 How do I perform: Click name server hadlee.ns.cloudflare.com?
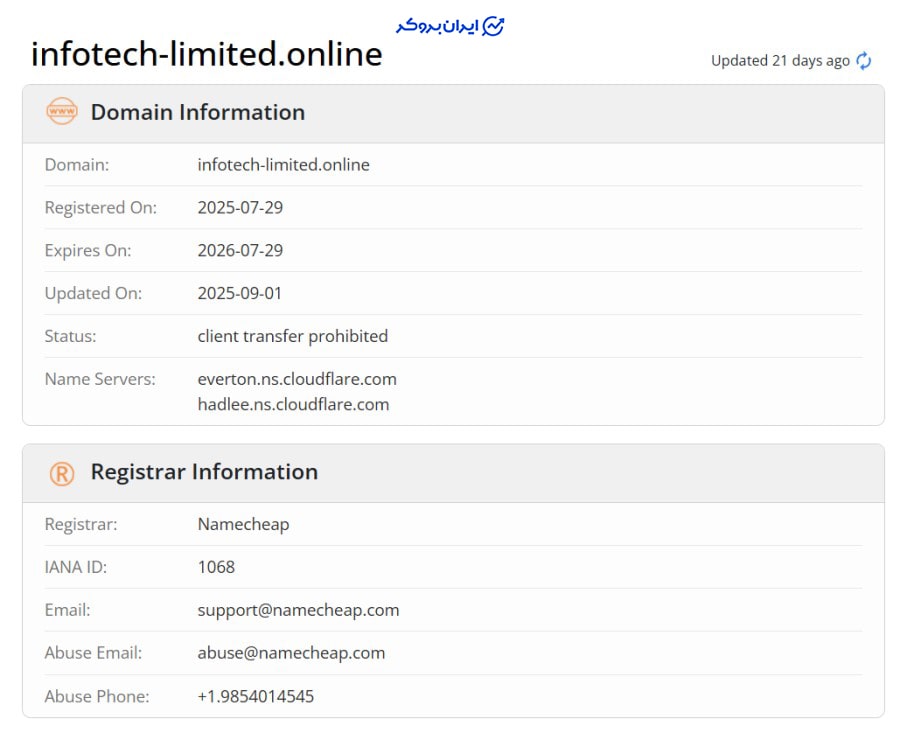tap(293, 404)
